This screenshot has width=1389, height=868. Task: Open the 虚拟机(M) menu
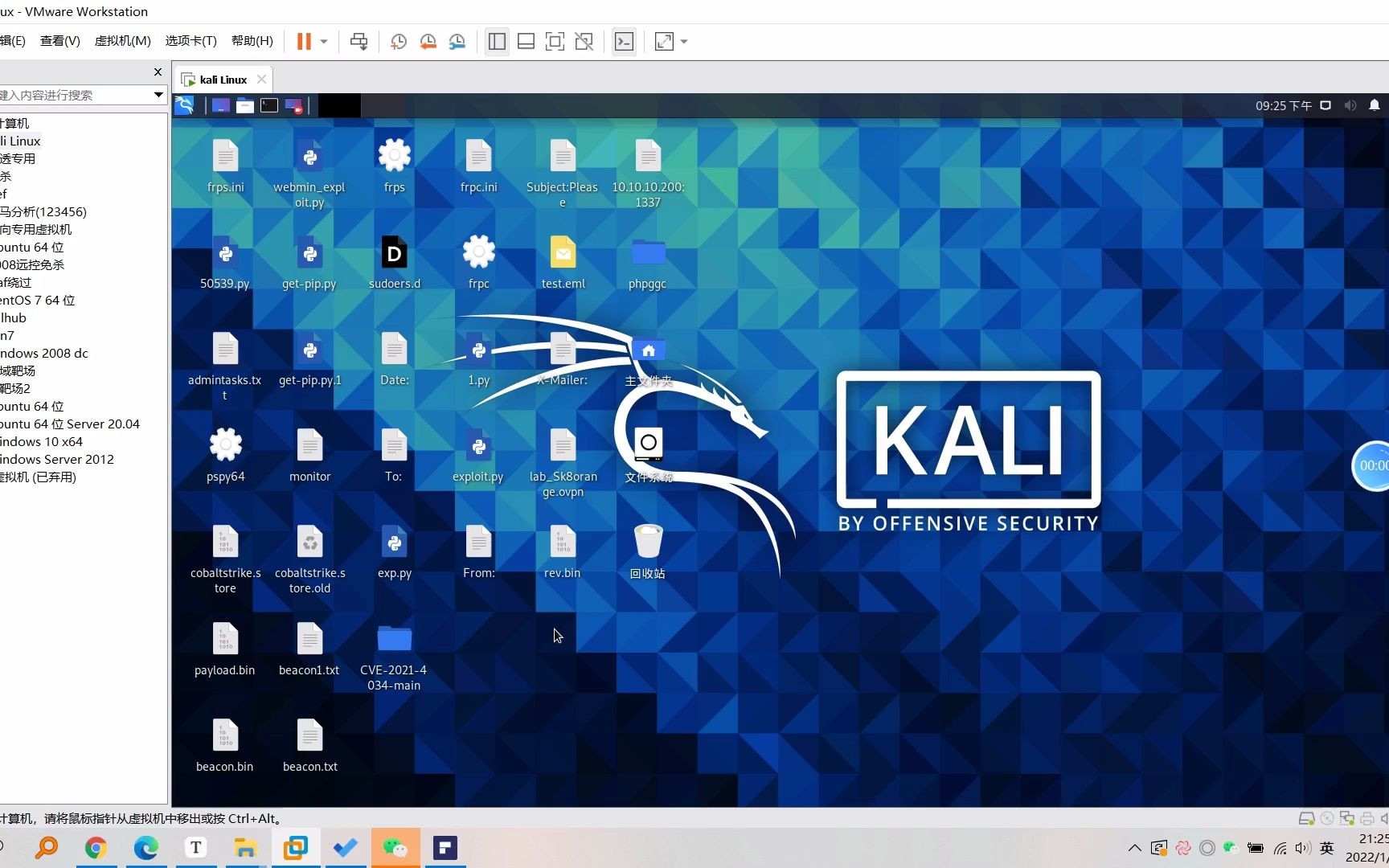(122, 41)
